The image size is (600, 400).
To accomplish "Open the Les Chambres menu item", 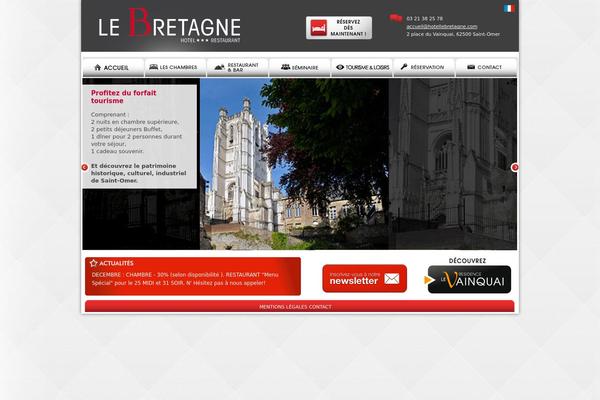I will click(175, 68).
